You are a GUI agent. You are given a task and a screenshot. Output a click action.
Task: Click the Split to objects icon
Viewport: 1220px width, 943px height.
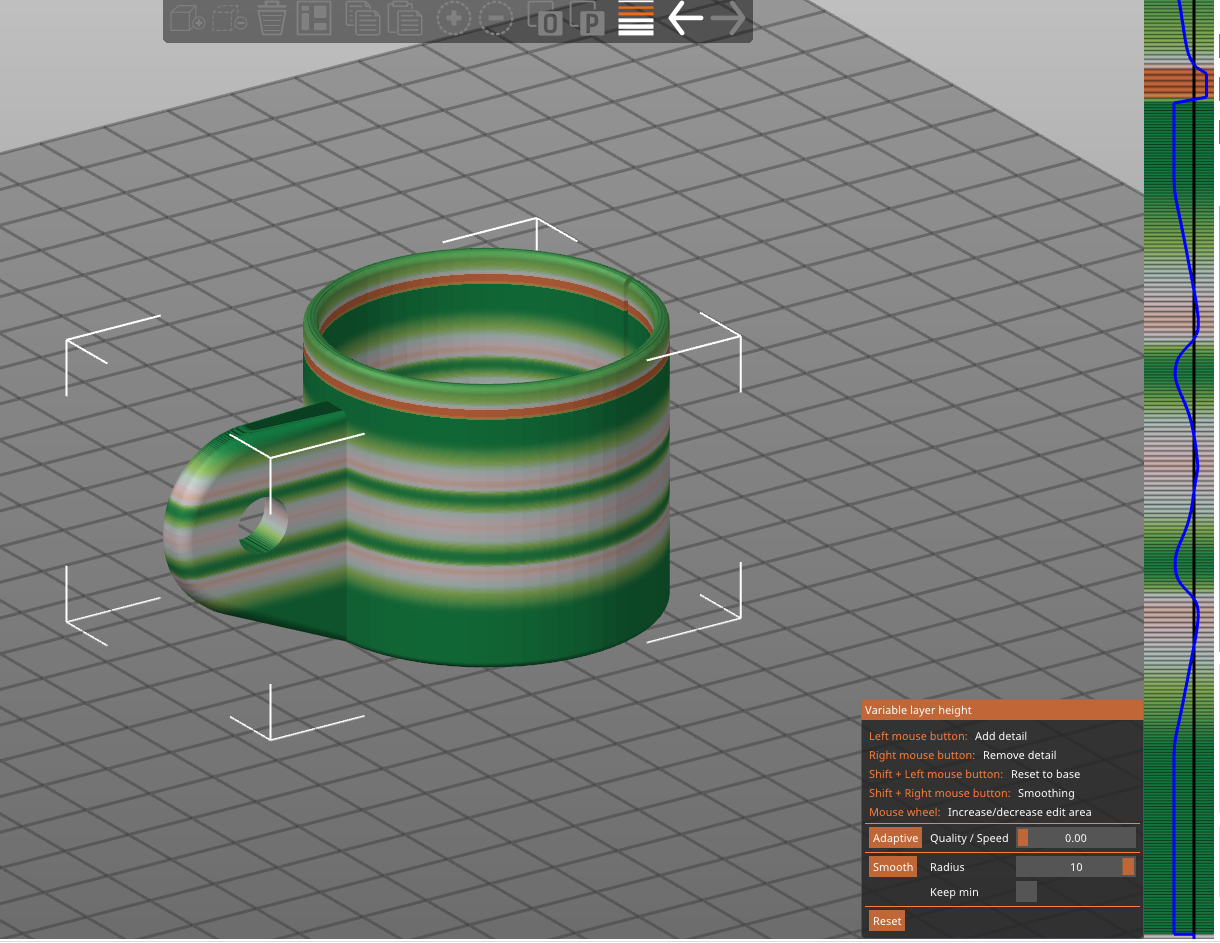click(545, 18)
